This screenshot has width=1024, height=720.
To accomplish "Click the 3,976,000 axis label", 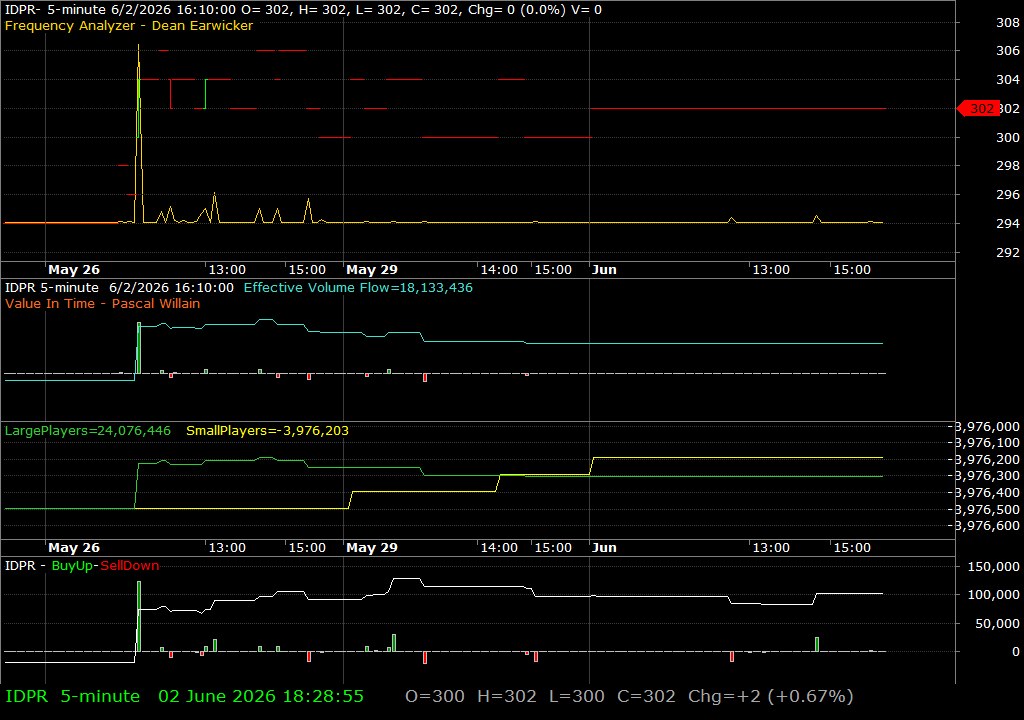I will point(987,427).
